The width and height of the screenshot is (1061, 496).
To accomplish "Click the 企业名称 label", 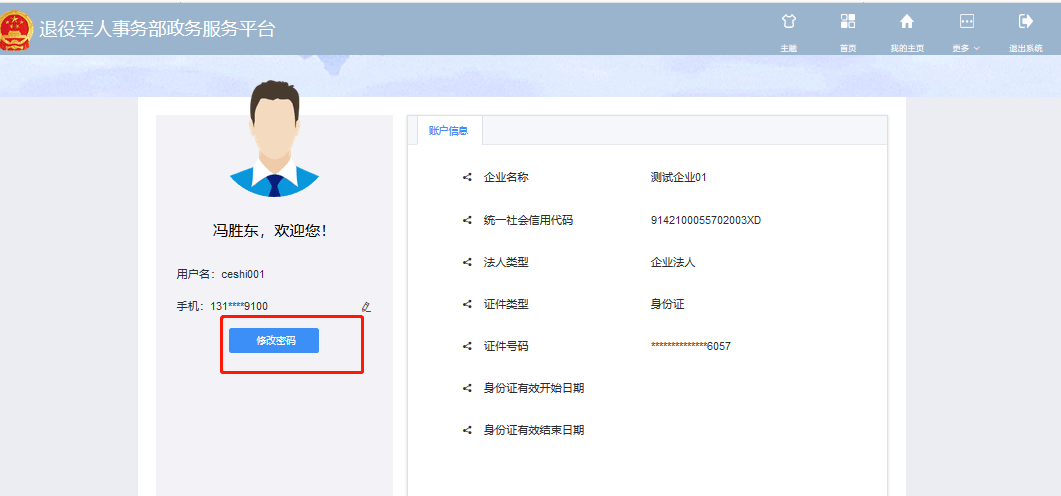I will [x=506, y=177].
